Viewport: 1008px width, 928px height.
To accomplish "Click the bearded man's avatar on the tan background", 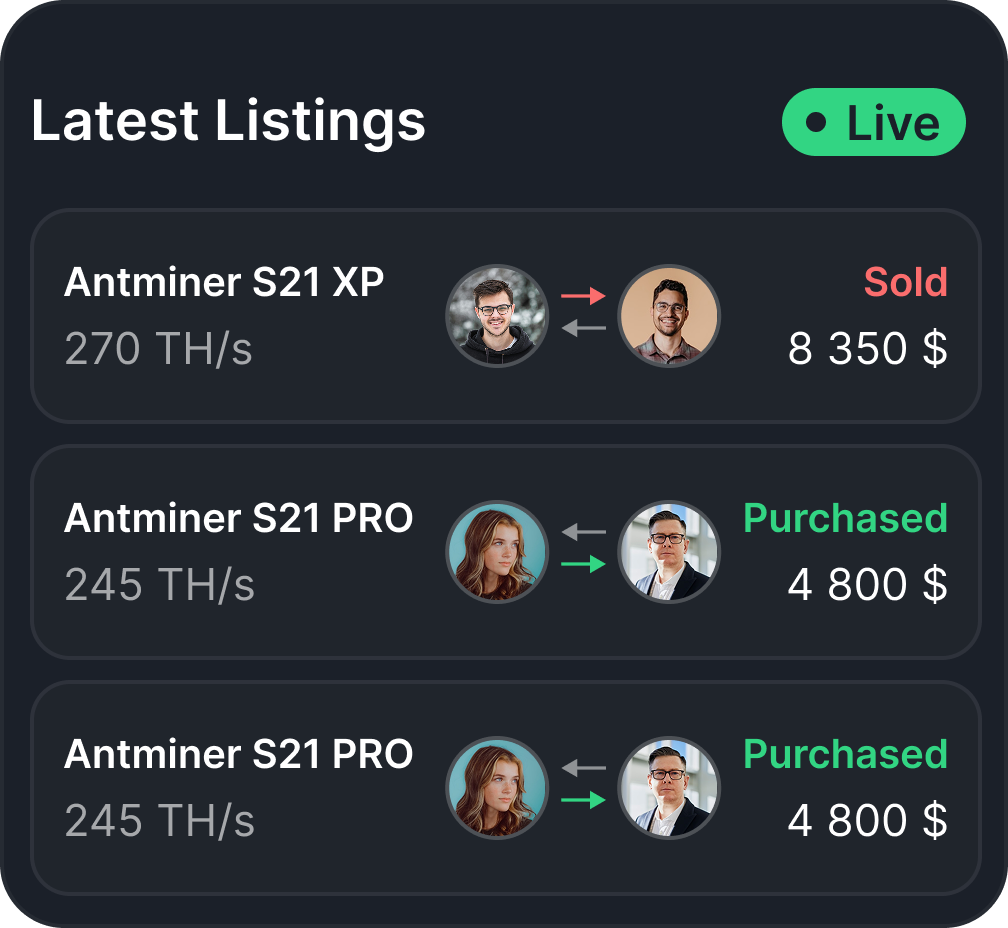I will tap(668, 316).
